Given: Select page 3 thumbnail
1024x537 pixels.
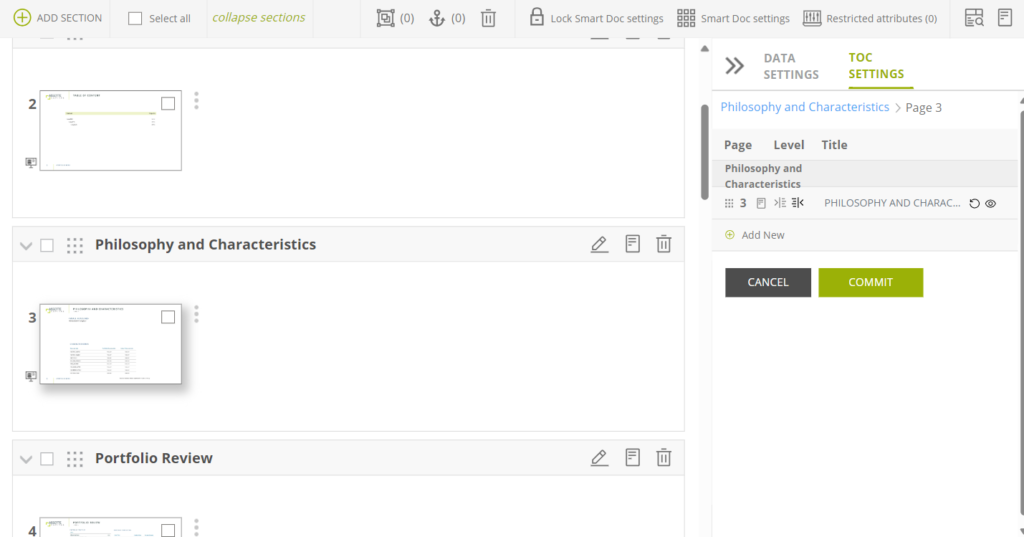Looking at the screenshot, I should point(110,344).
